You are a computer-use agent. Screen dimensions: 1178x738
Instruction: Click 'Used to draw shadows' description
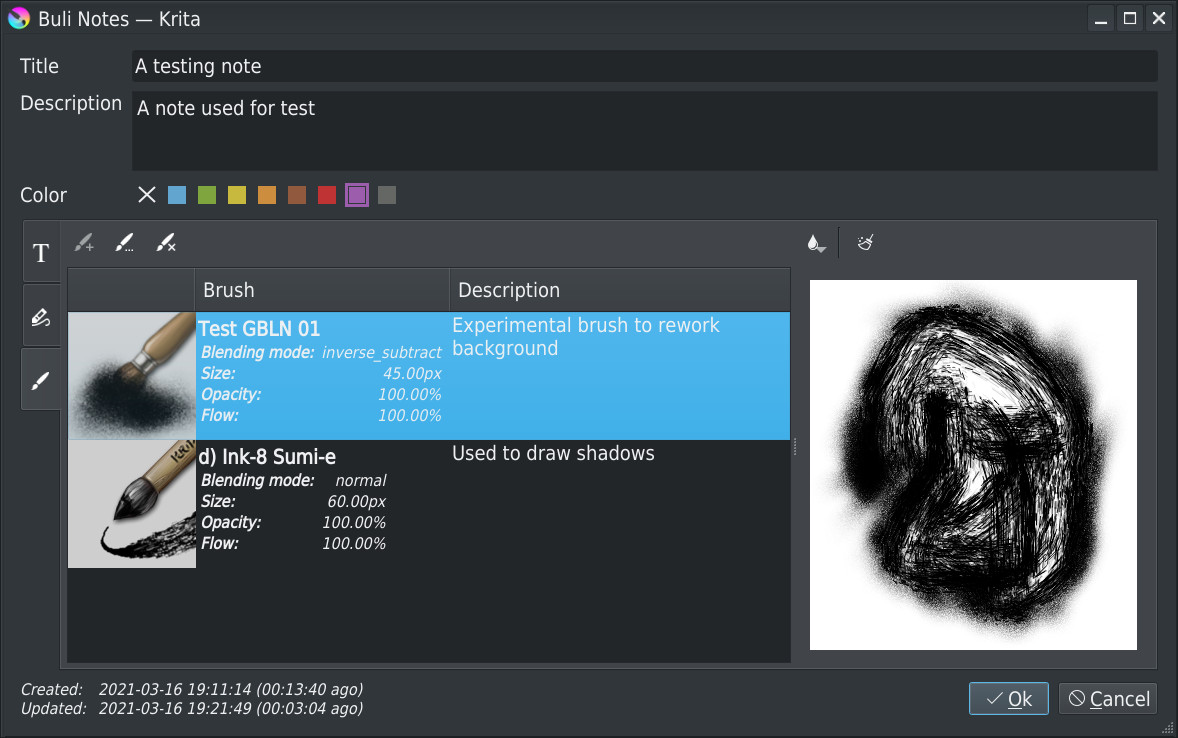553,453
